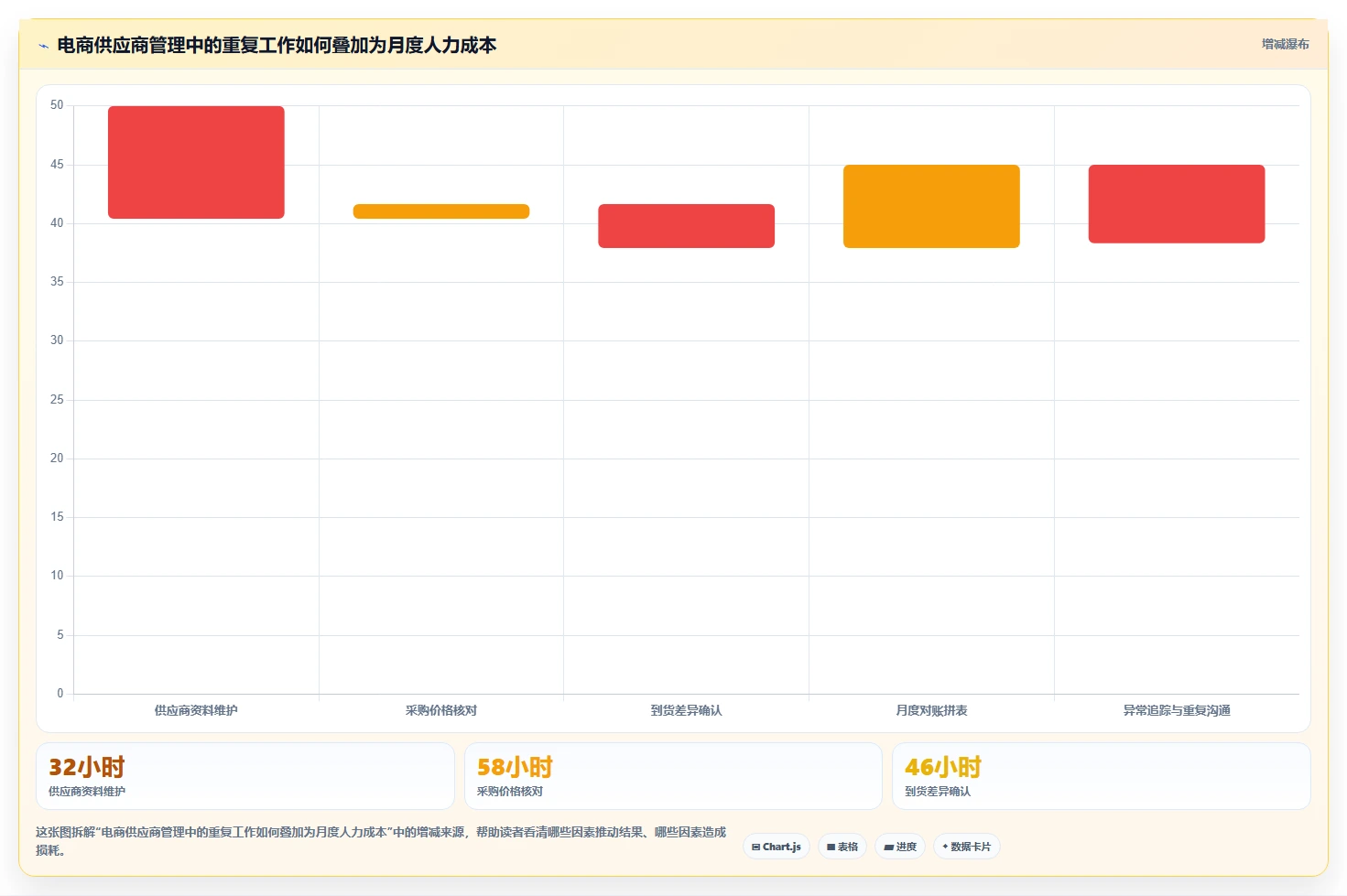Click the 表格 tag

(x=842, y=847)
